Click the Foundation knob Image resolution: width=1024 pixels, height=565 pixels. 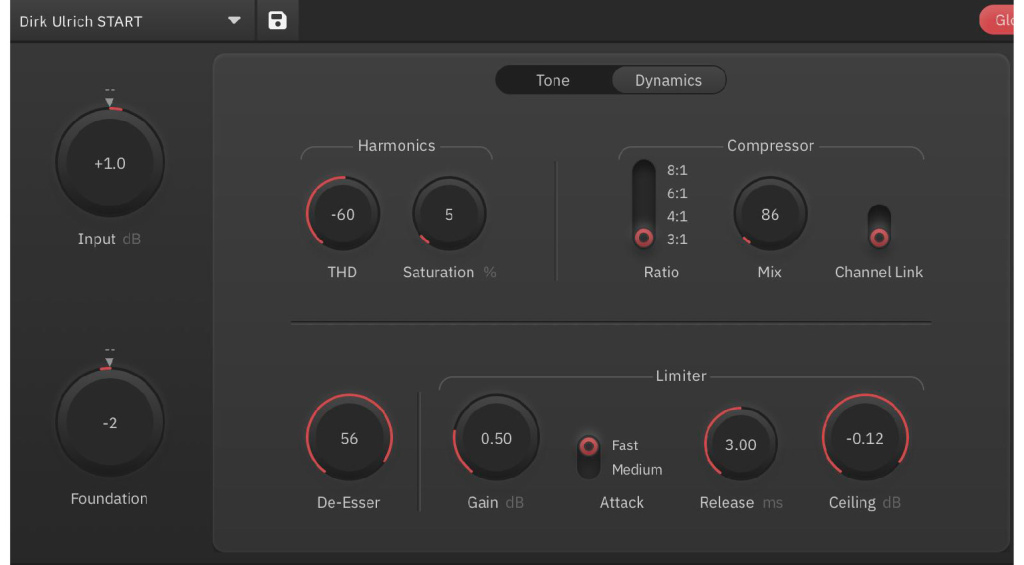pyautogui.click(x=110, y=423)
